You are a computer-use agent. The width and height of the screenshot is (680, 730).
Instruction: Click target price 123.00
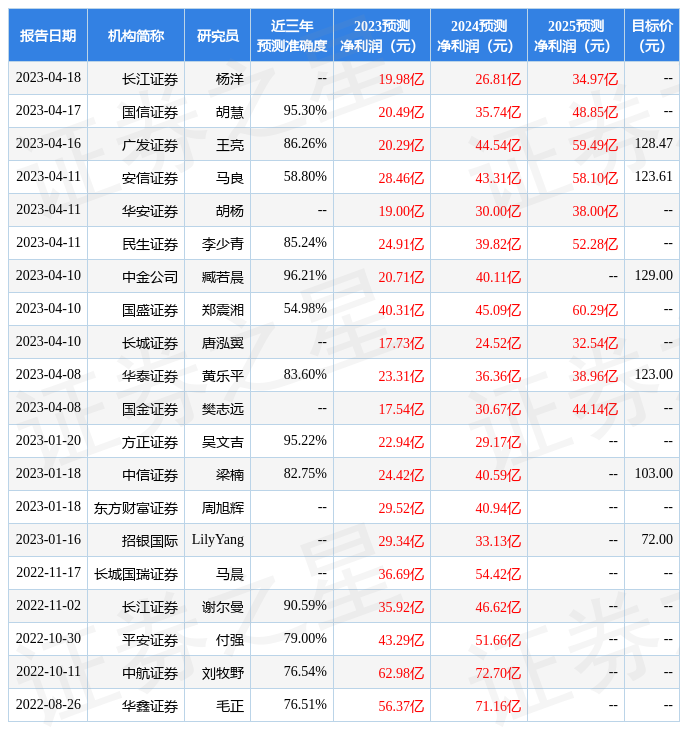point(653,375)
